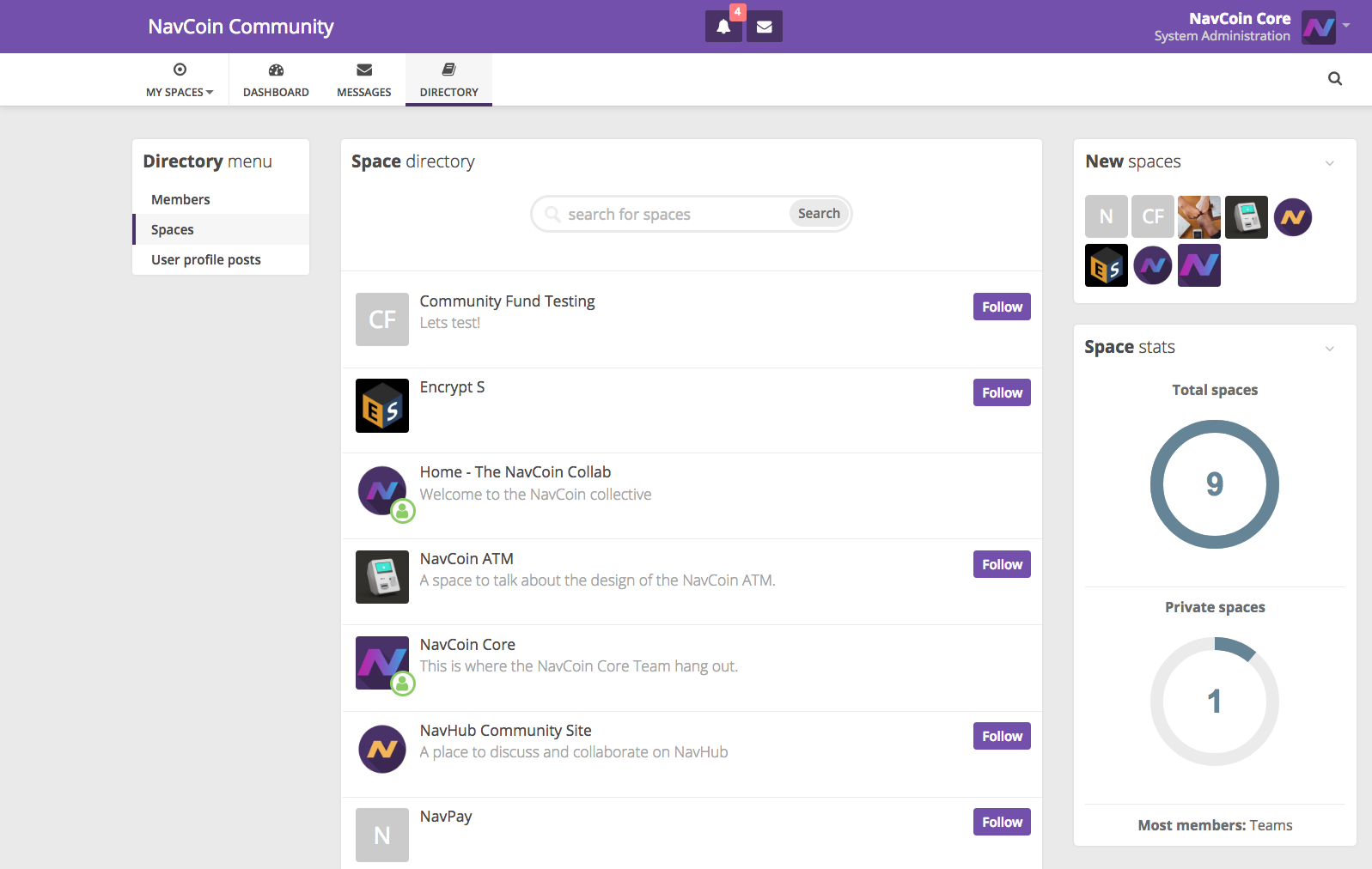Follow the NavHub Community Site space
Viewport: 1372px width, 869px height.
click(1002, 736)
